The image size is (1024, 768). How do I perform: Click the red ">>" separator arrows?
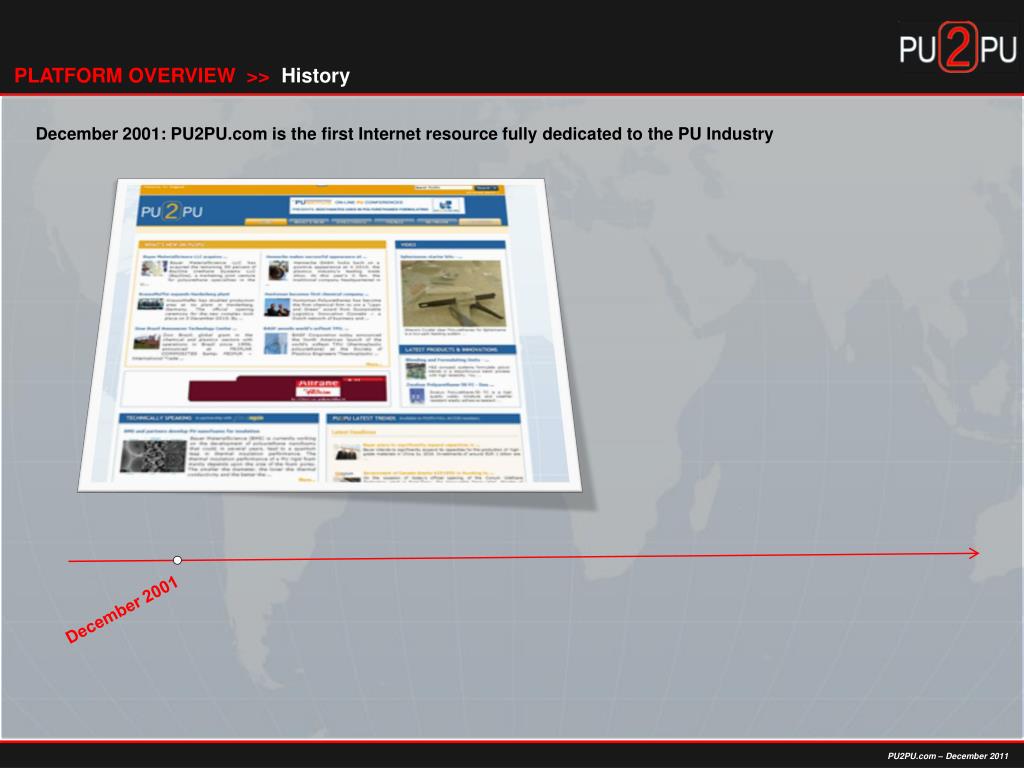258,78
